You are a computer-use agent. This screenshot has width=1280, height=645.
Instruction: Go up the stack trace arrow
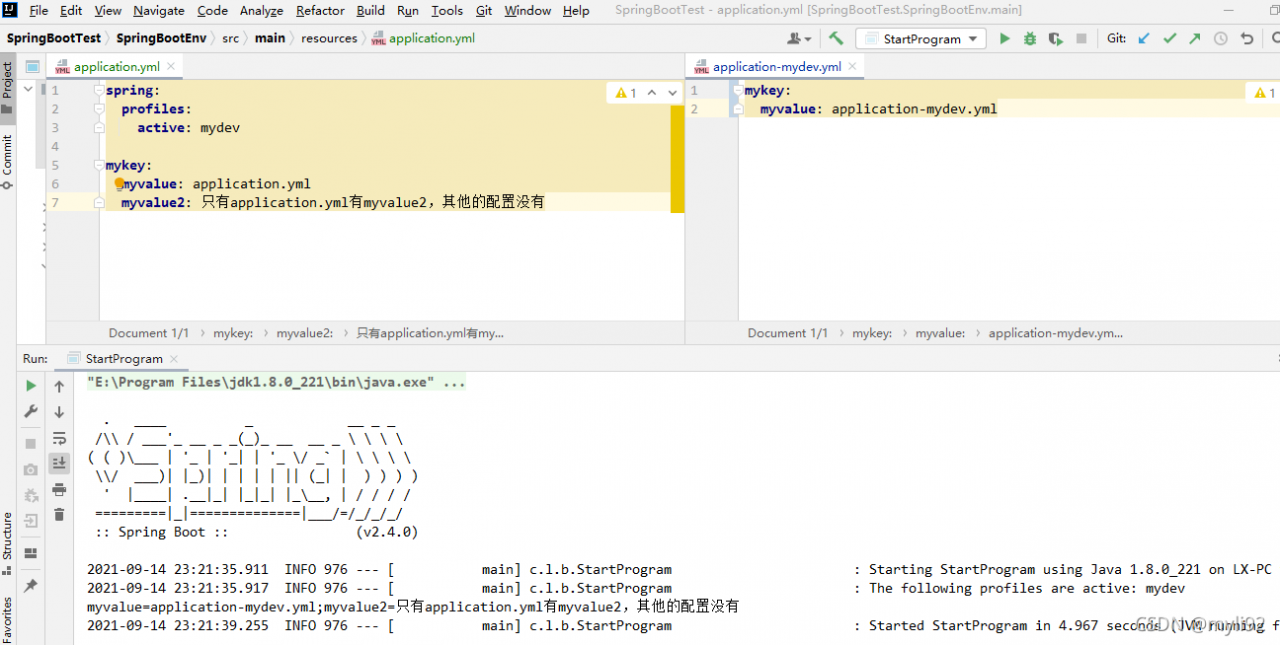[x=59, y=386]
